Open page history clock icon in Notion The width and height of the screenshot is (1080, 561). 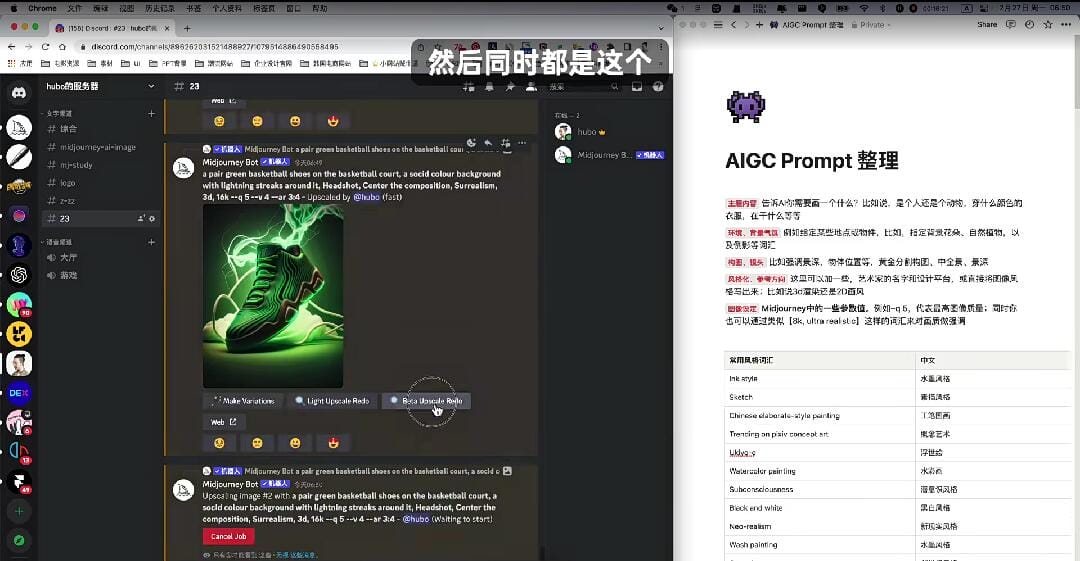pyautogui.click(x=1029, y=25)
